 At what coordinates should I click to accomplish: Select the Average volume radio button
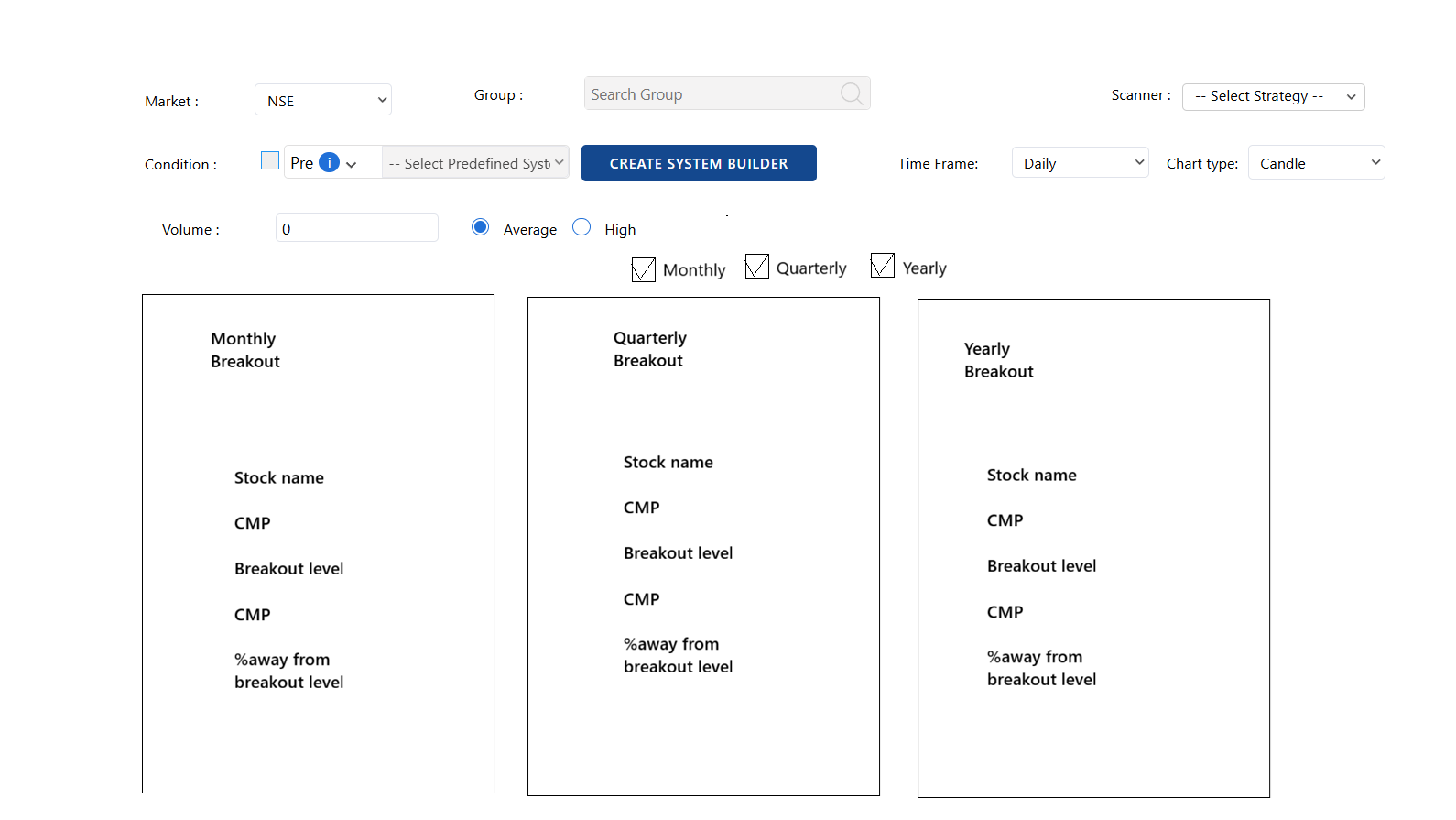(480, 227)
